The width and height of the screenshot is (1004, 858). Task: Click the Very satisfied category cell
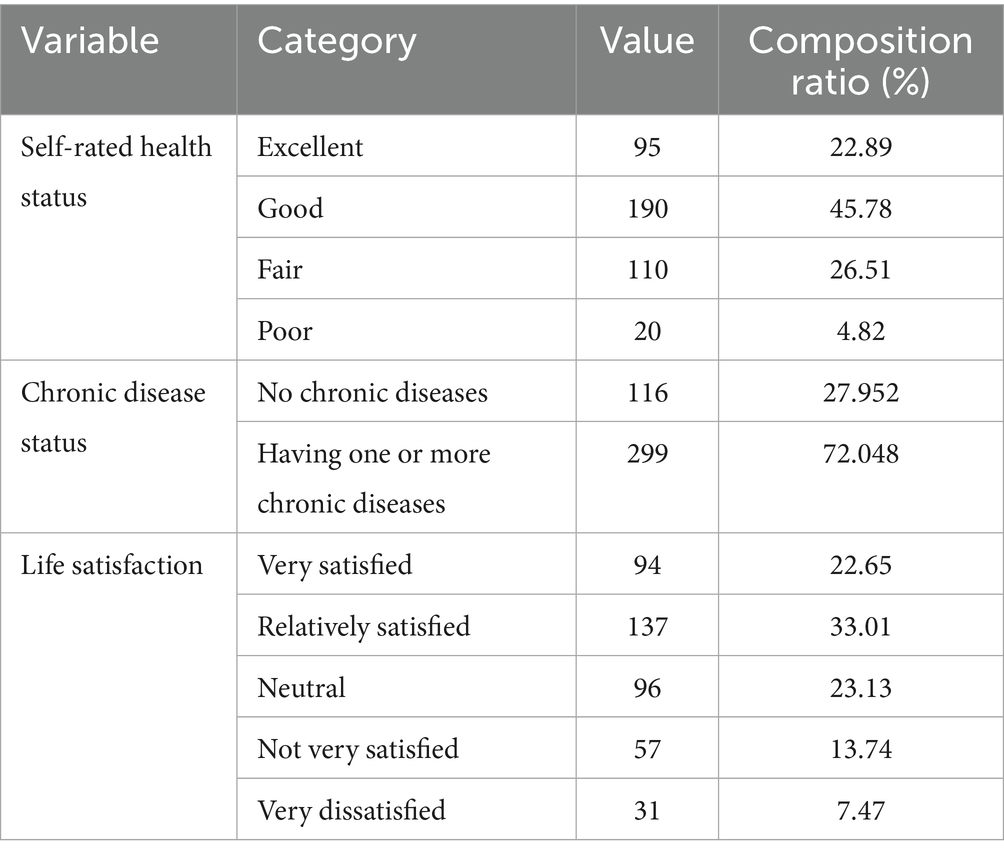[334, 565]
